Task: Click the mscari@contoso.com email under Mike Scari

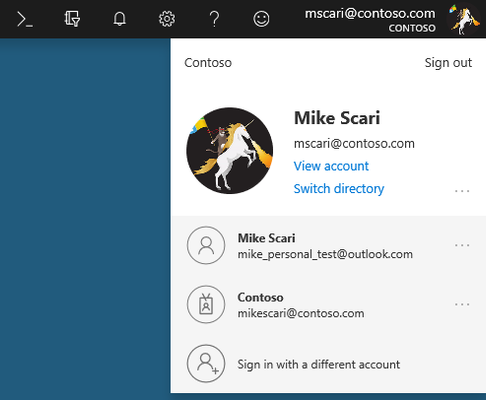Action: [354, 144]
